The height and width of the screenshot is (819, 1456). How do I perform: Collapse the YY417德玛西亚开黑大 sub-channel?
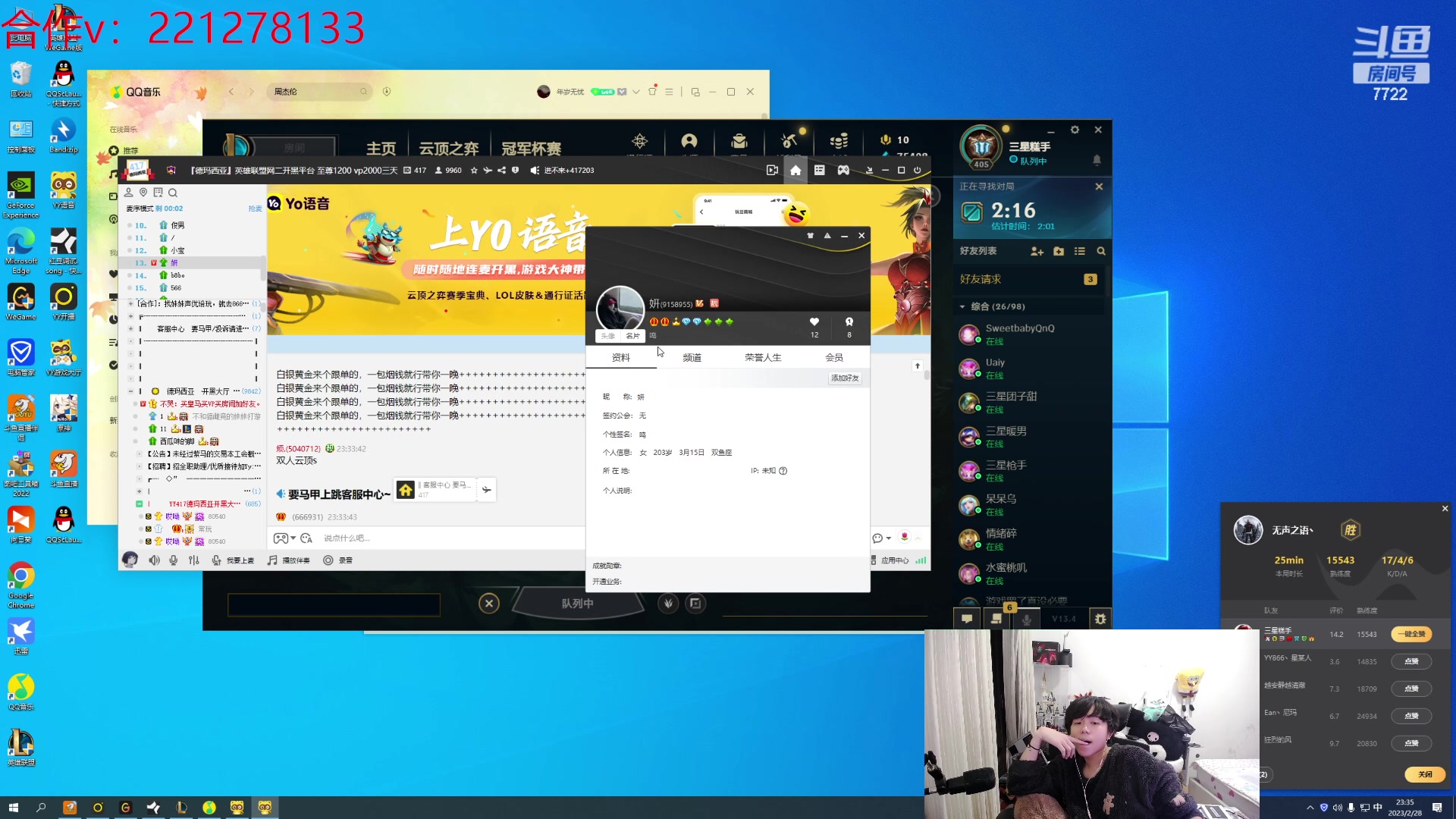coord(139,504)
